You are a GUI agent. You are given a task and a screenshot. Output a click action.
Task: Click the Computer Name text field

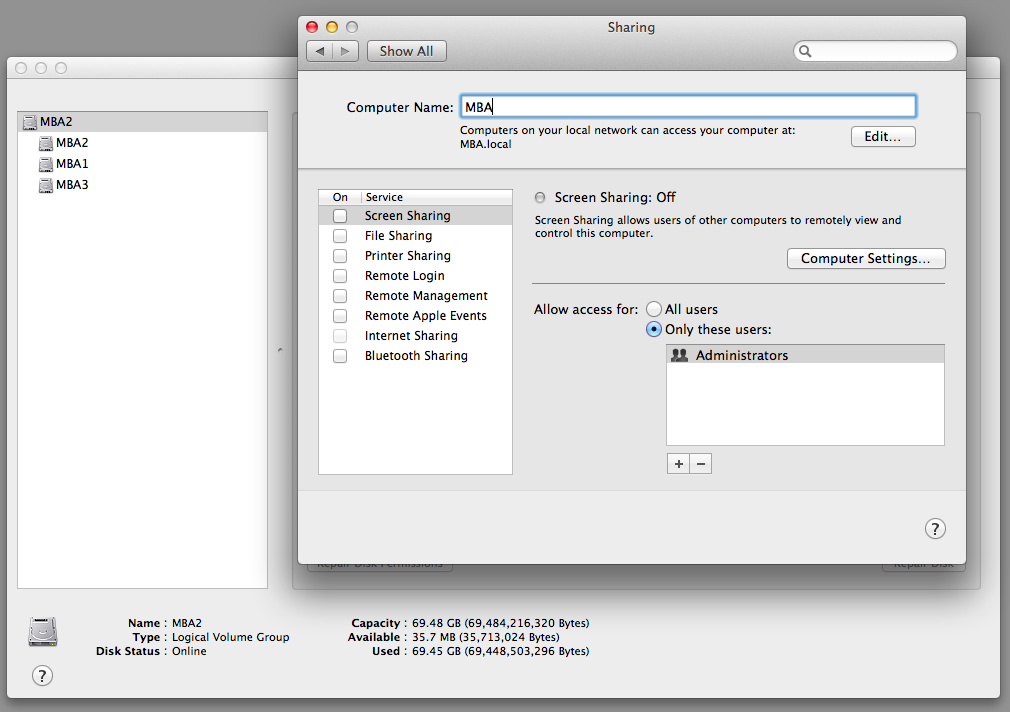pos(688,106)
